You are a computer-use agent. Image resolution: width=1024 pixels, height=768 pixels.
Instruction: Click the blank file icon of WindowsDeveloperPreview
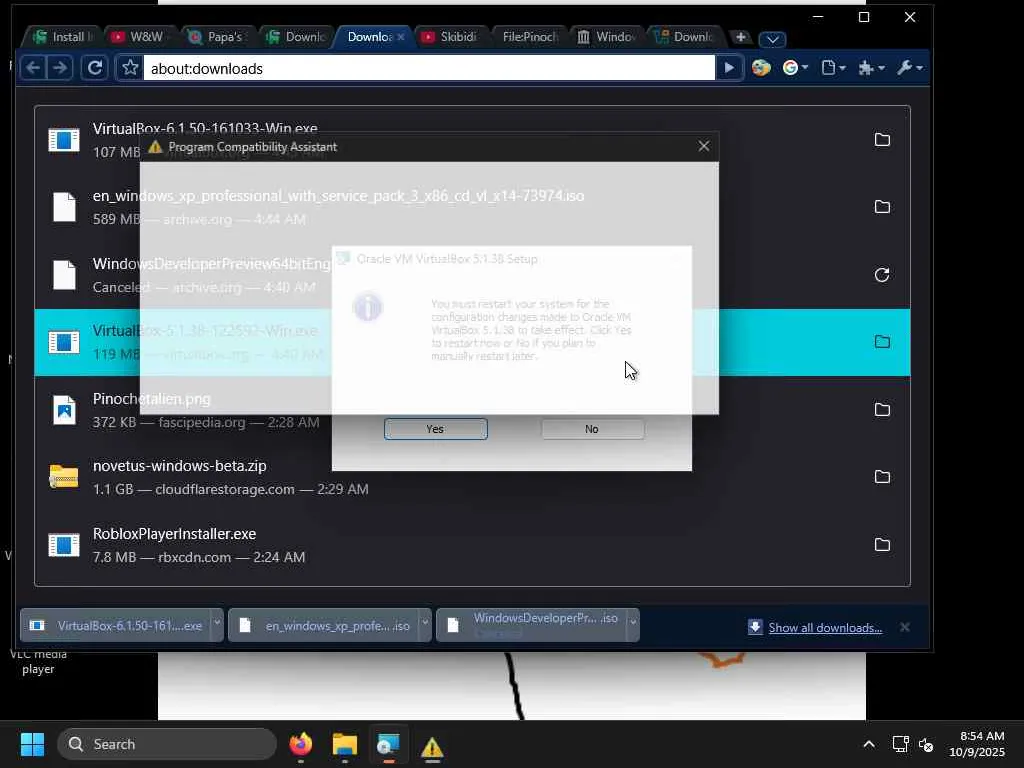pos(64,275)
